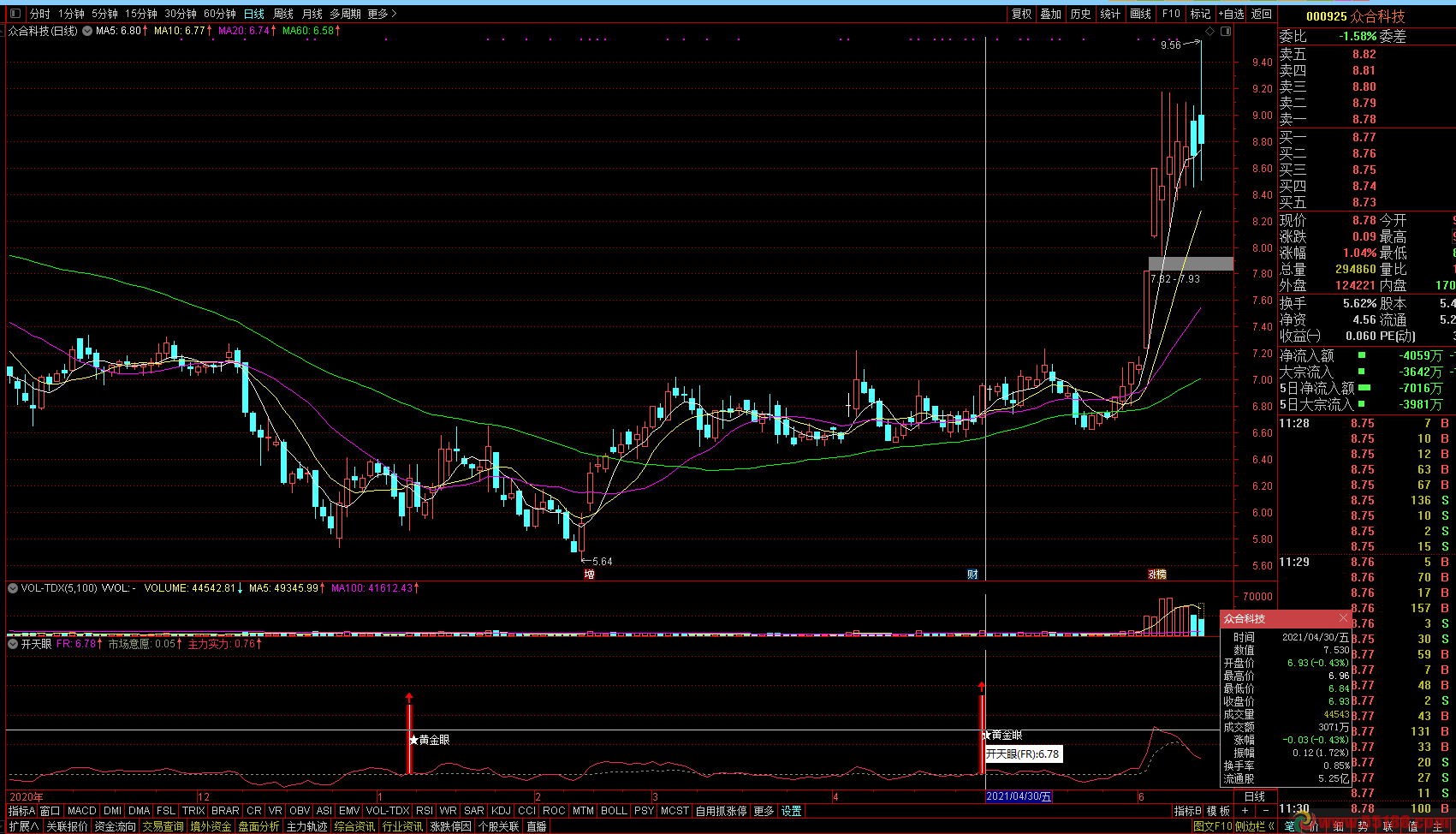Open the F10 company info
The image size is (1456, 834).
point(1171,14)
